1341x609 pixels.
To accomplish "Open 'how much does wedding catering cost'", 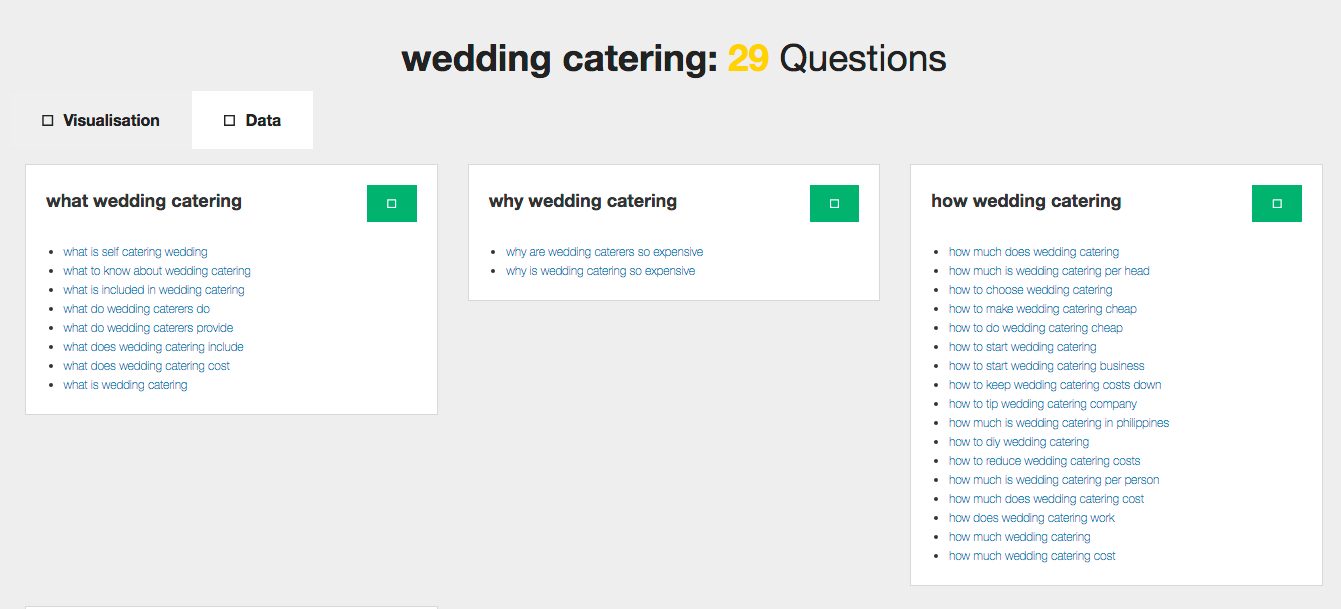I will pos(1047,499).
